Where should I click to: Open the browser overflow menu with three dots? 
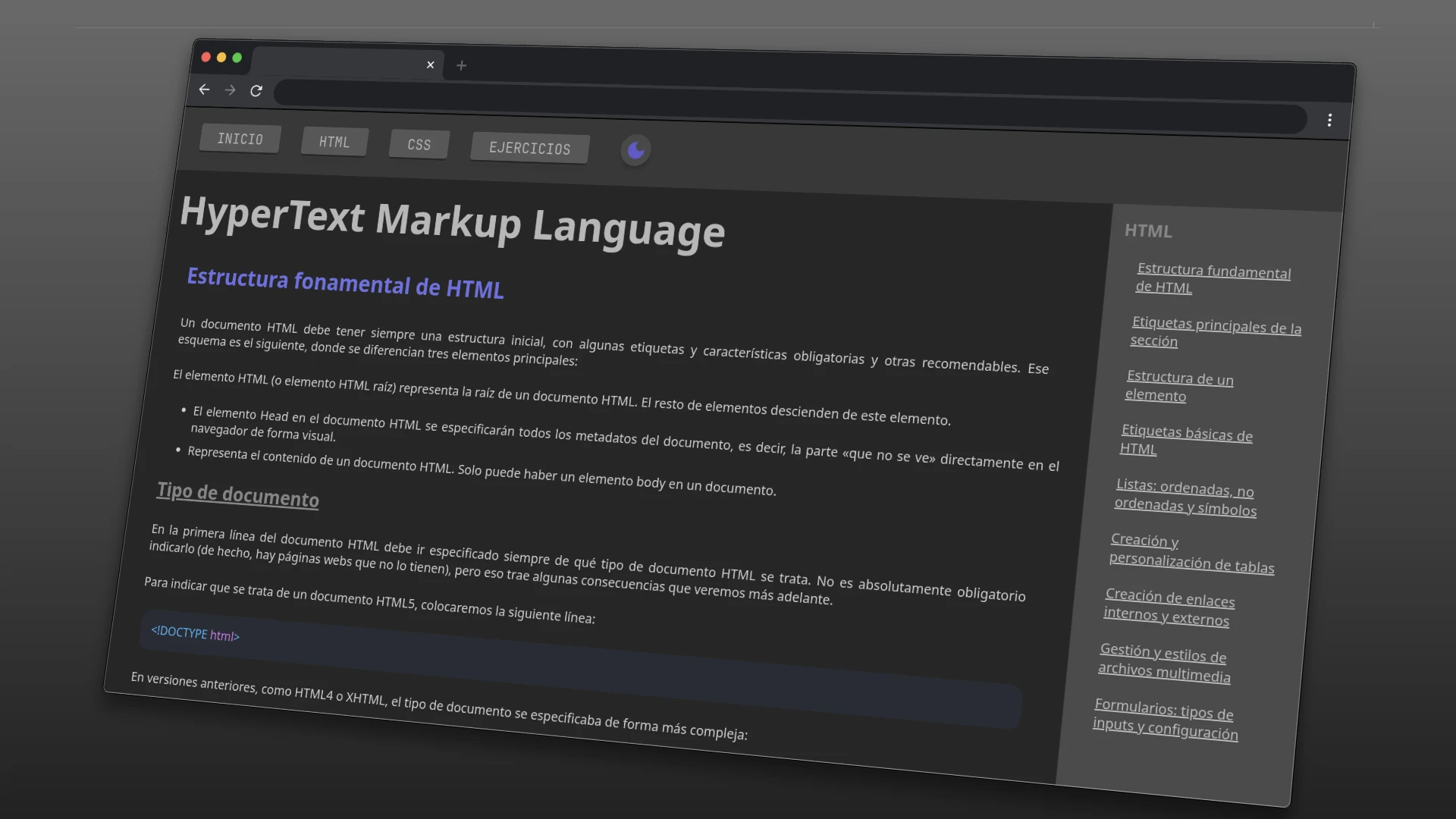point(1329,120)
